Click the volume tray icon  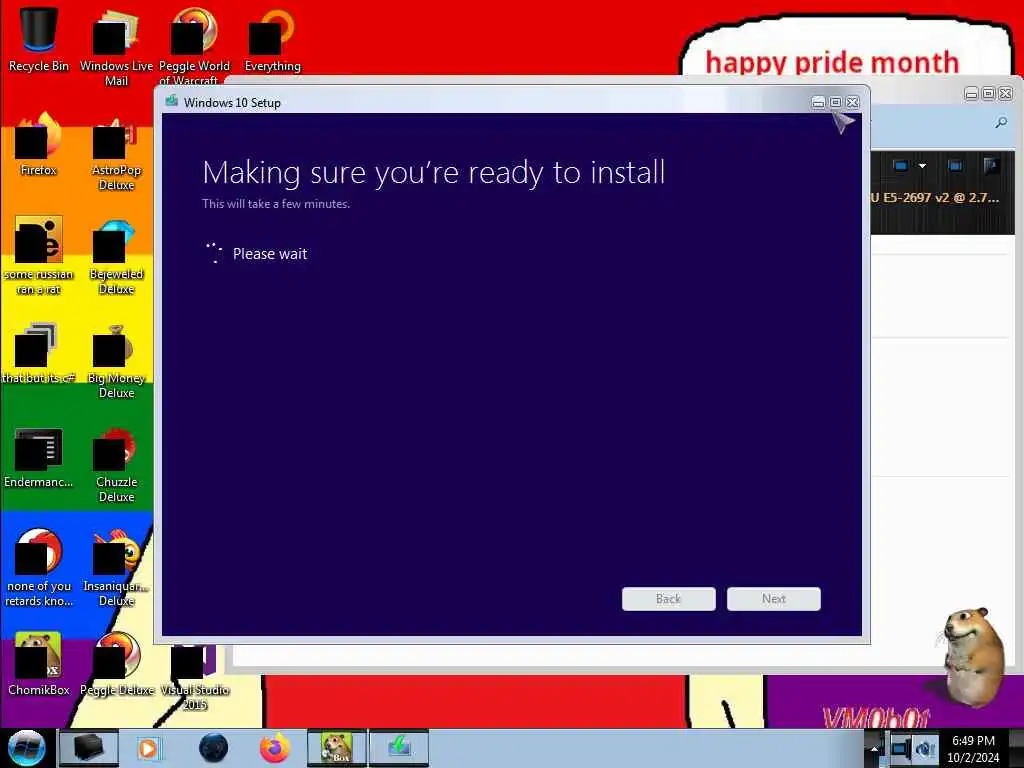(x=925, y=748)
